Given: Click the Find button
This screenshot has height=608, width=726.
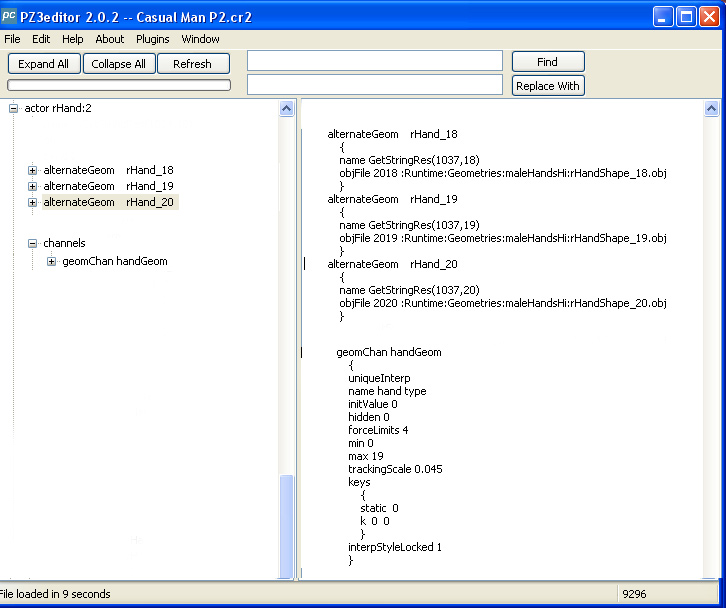Looking at the screenshot, I should coord(547,62).
